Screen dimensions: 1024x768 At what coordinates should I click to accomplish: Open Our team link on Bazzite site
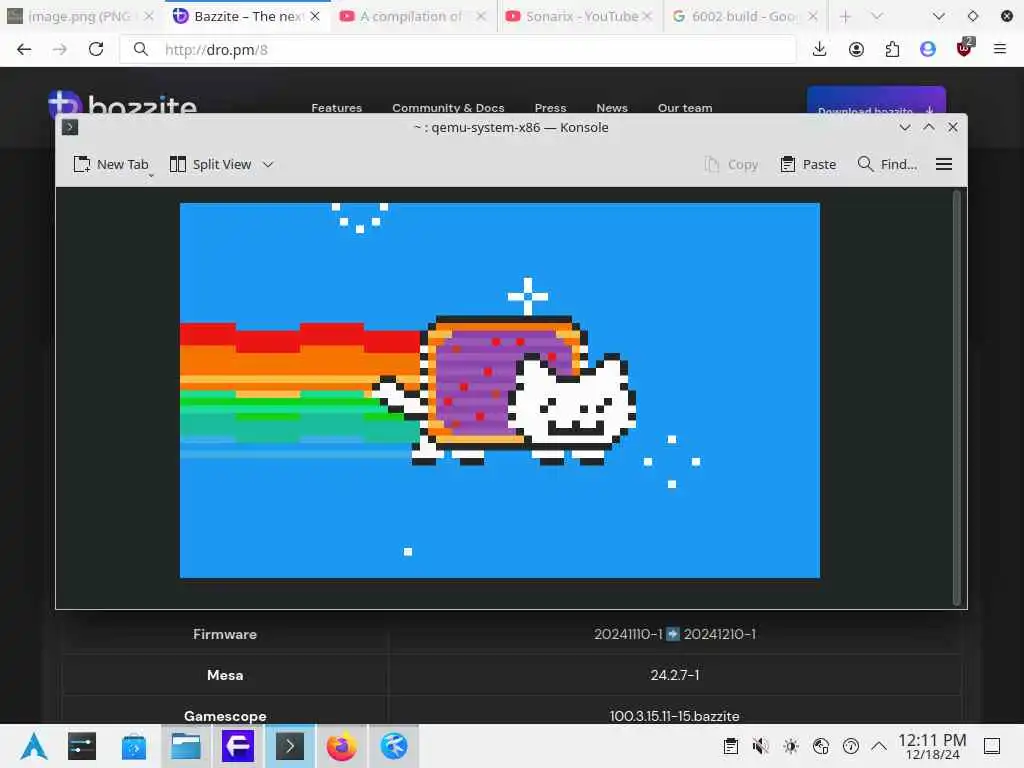point(685,108)
